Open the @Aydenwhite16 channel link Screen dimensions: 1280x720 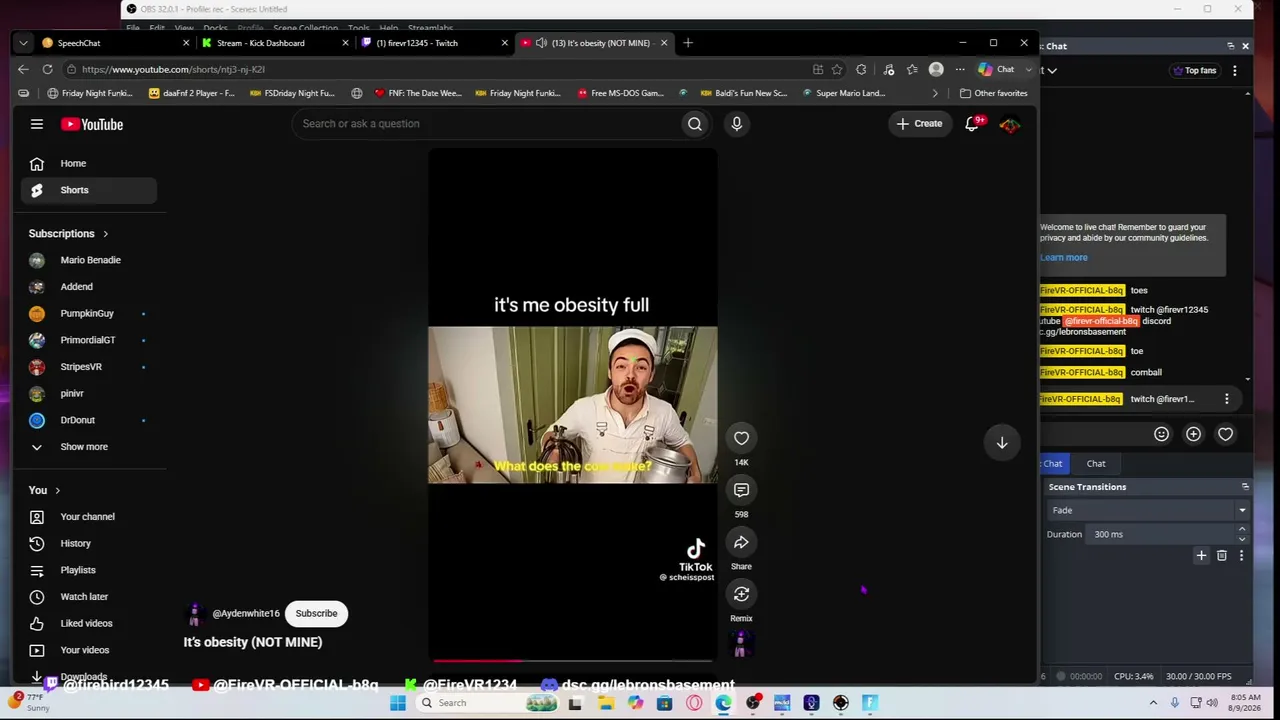point(246,614)
